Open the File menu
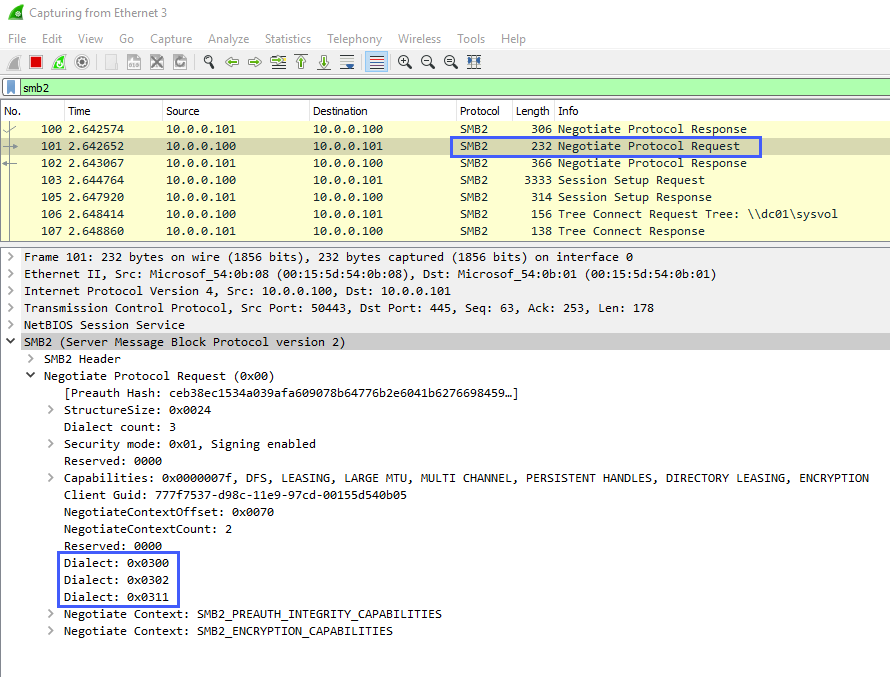The height and width of the screenshot is (677, 890). (17, 39)
